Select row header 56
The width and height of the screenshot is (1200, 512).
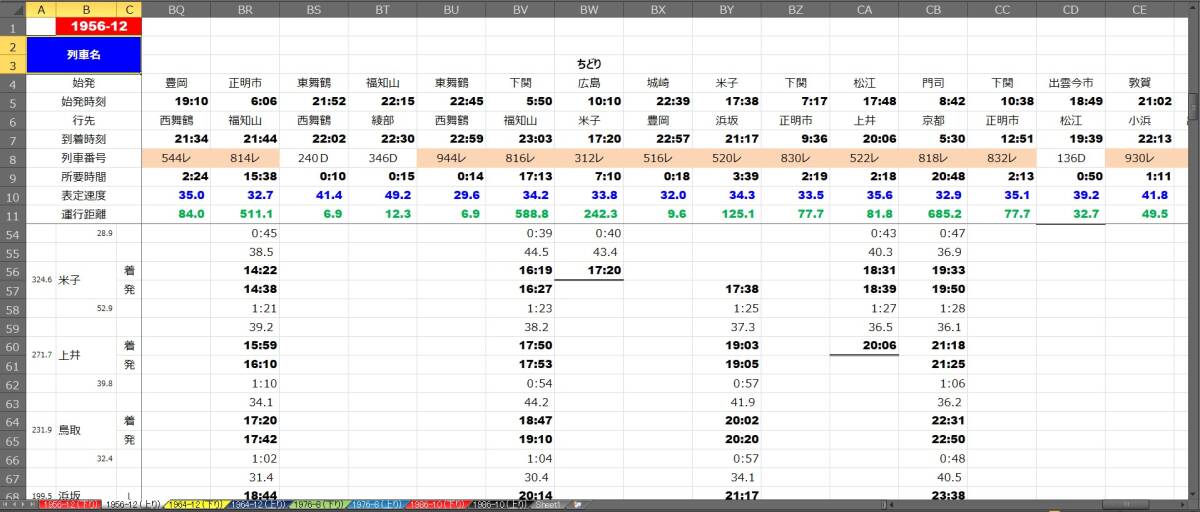coord(13,271)
